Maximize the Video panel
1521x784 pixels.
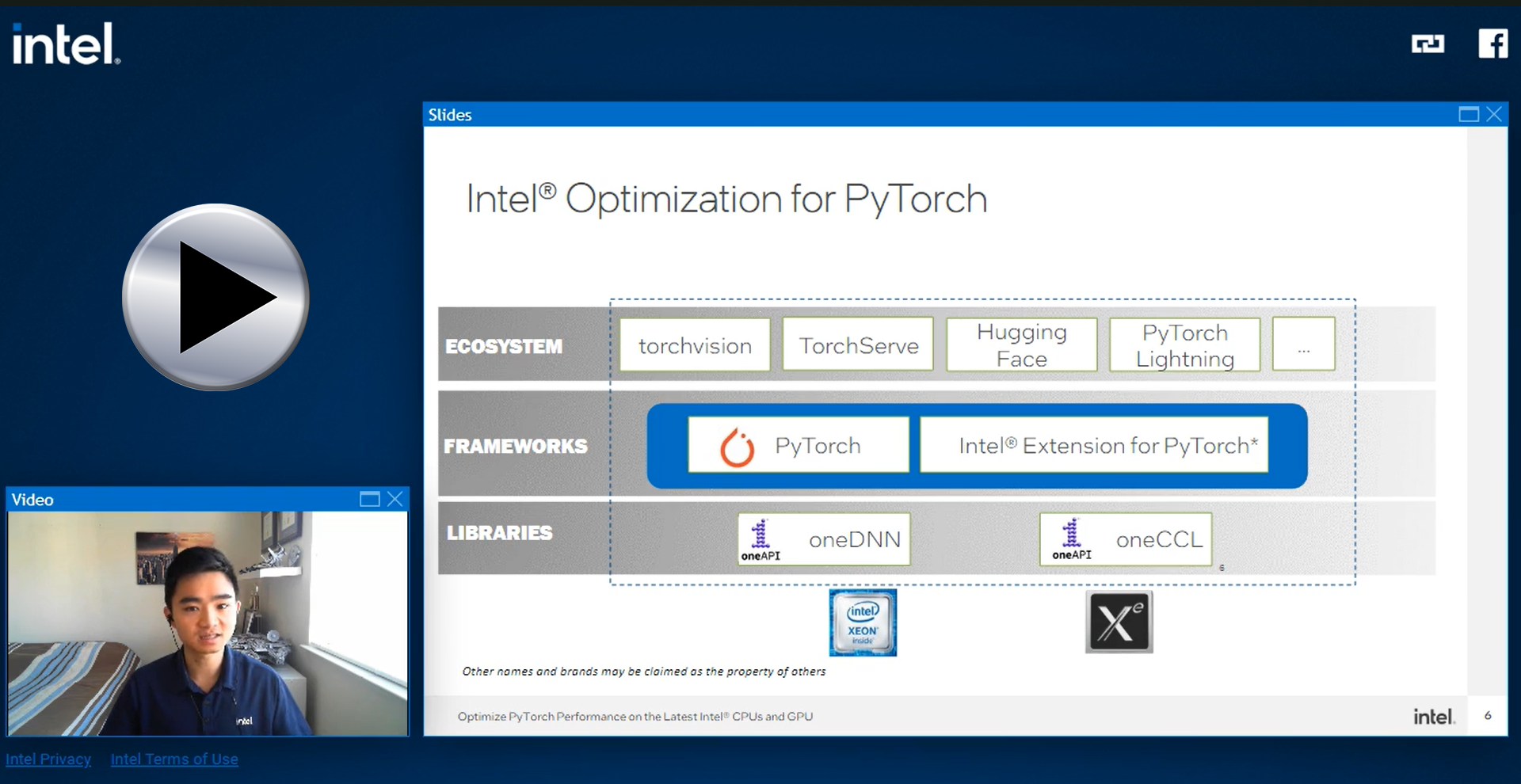point(369,499)
